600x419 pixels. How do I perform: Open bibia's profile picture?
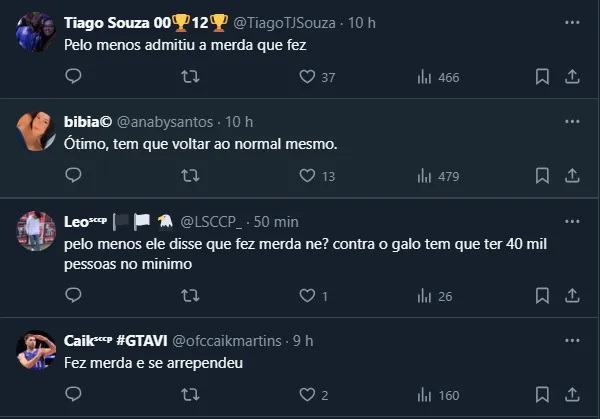click(x=36, y=130)
